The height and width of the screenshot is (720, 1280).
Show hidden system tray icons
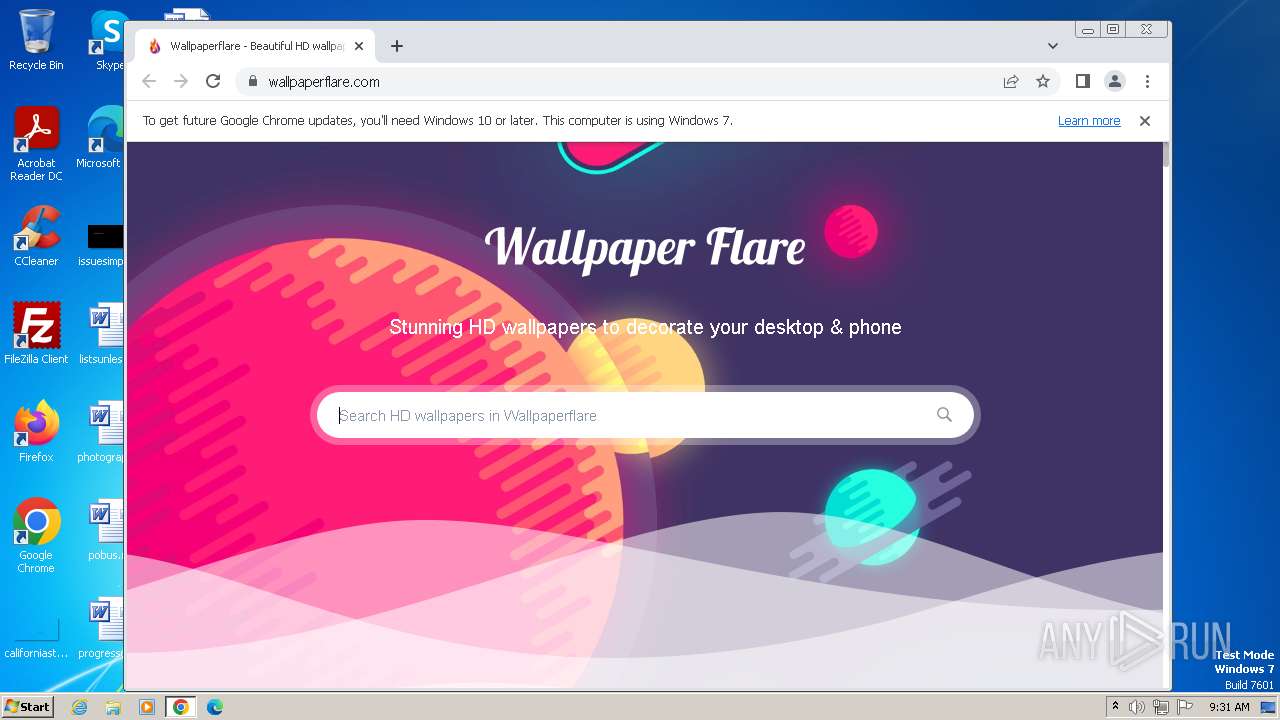point(1115,707)
